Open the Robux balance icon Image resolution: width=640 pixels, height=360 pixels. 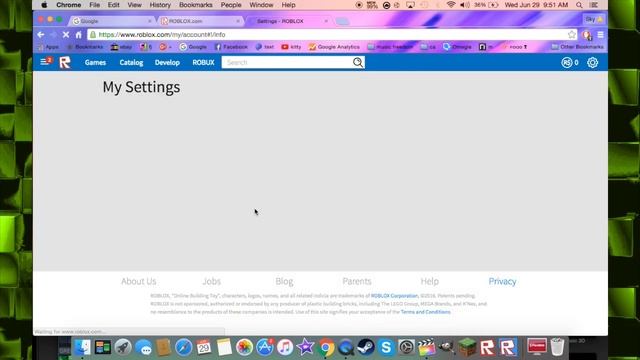click(567, 62)
